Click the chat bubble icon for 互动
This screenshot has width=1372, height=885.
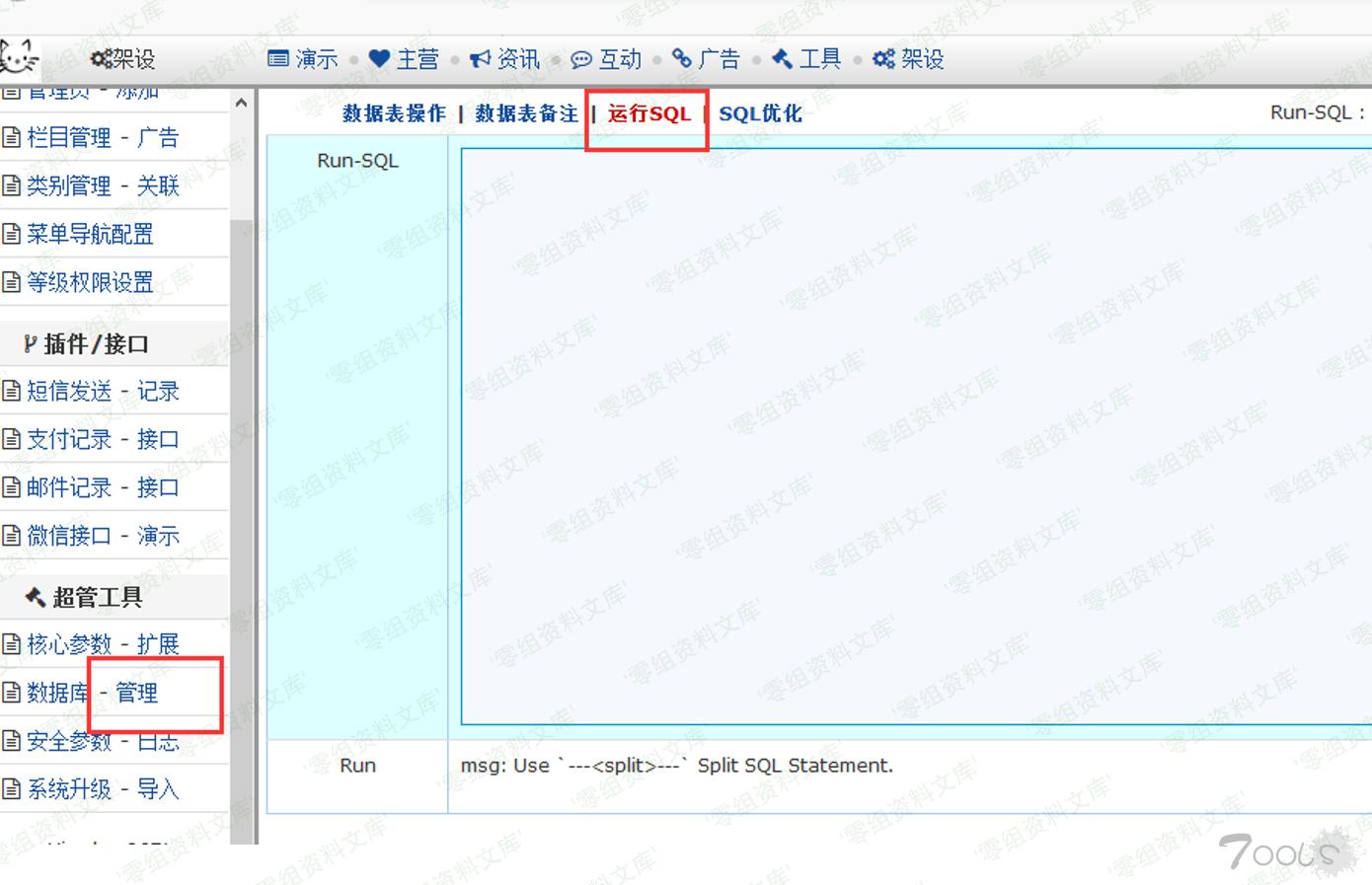581,59
